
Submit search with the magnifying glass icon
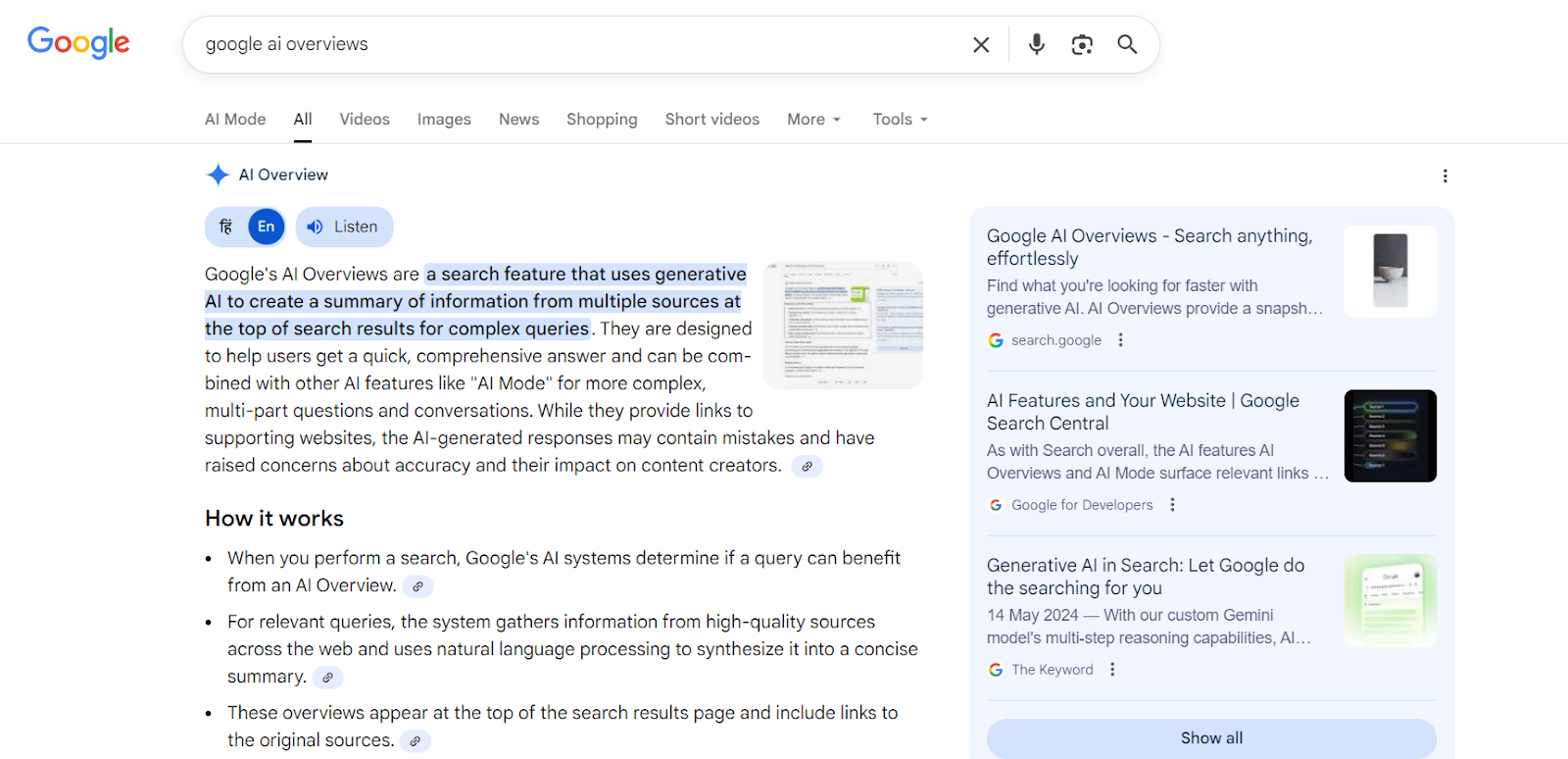pos(1127,44)
